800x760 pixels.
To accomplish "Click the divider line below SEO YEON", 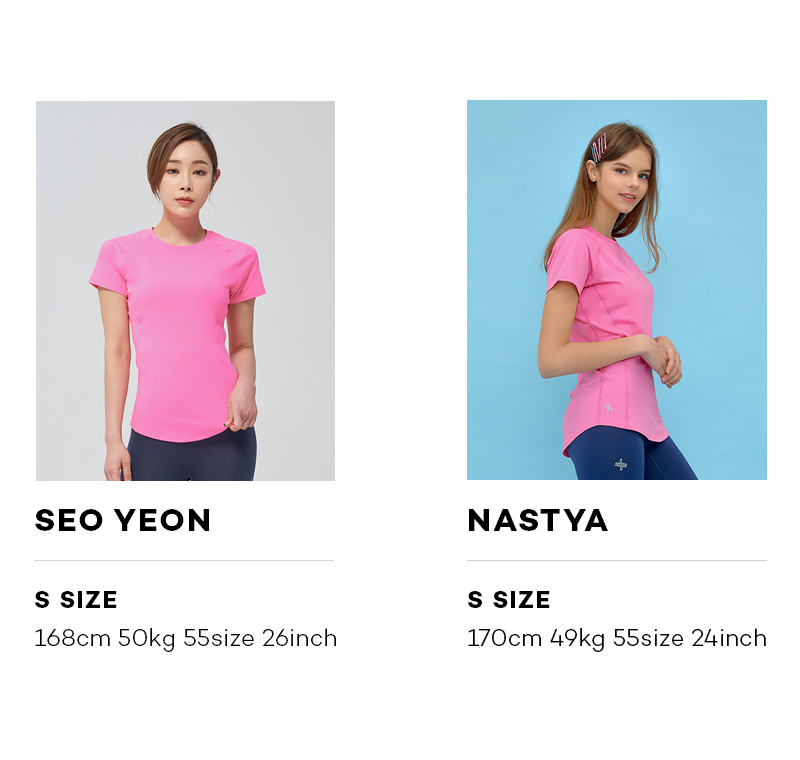I will click(x=184, y=560).
